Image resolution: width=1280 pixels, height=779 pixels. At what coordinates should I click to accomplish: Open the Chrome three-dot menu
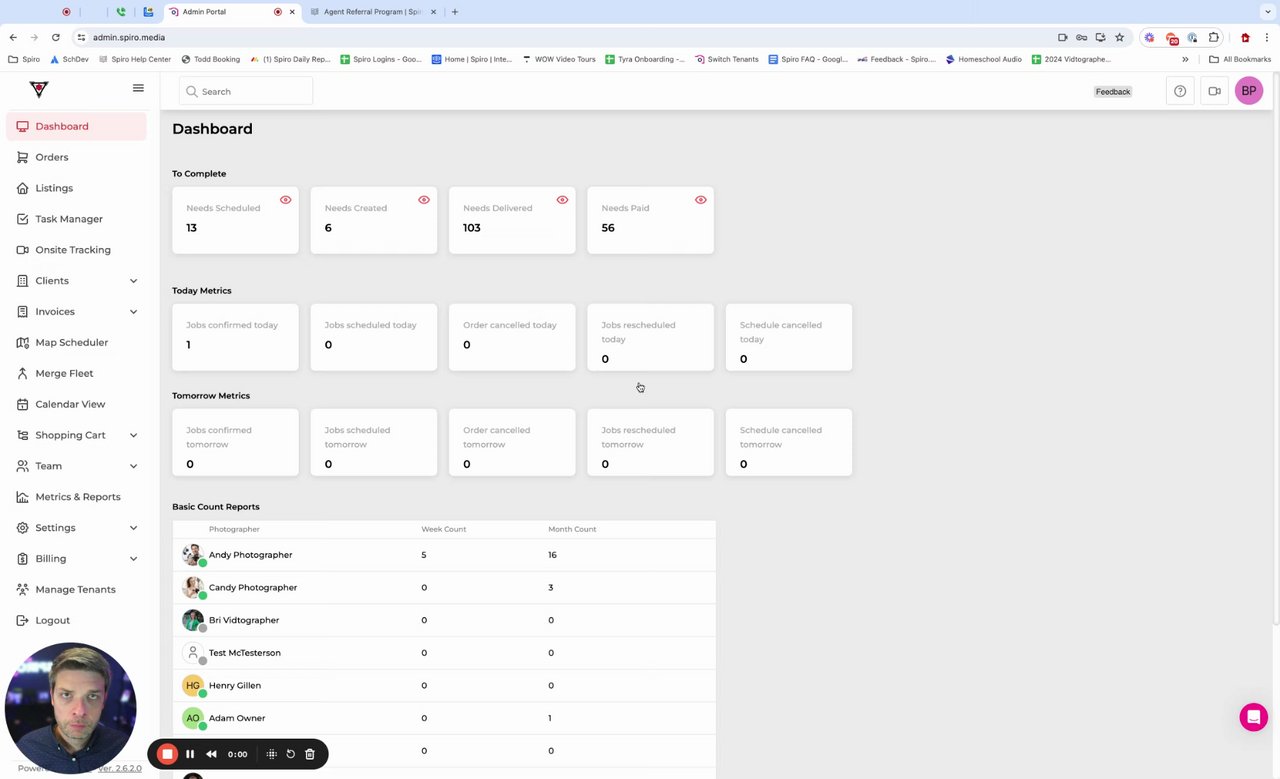click(x=1268, y=37)
